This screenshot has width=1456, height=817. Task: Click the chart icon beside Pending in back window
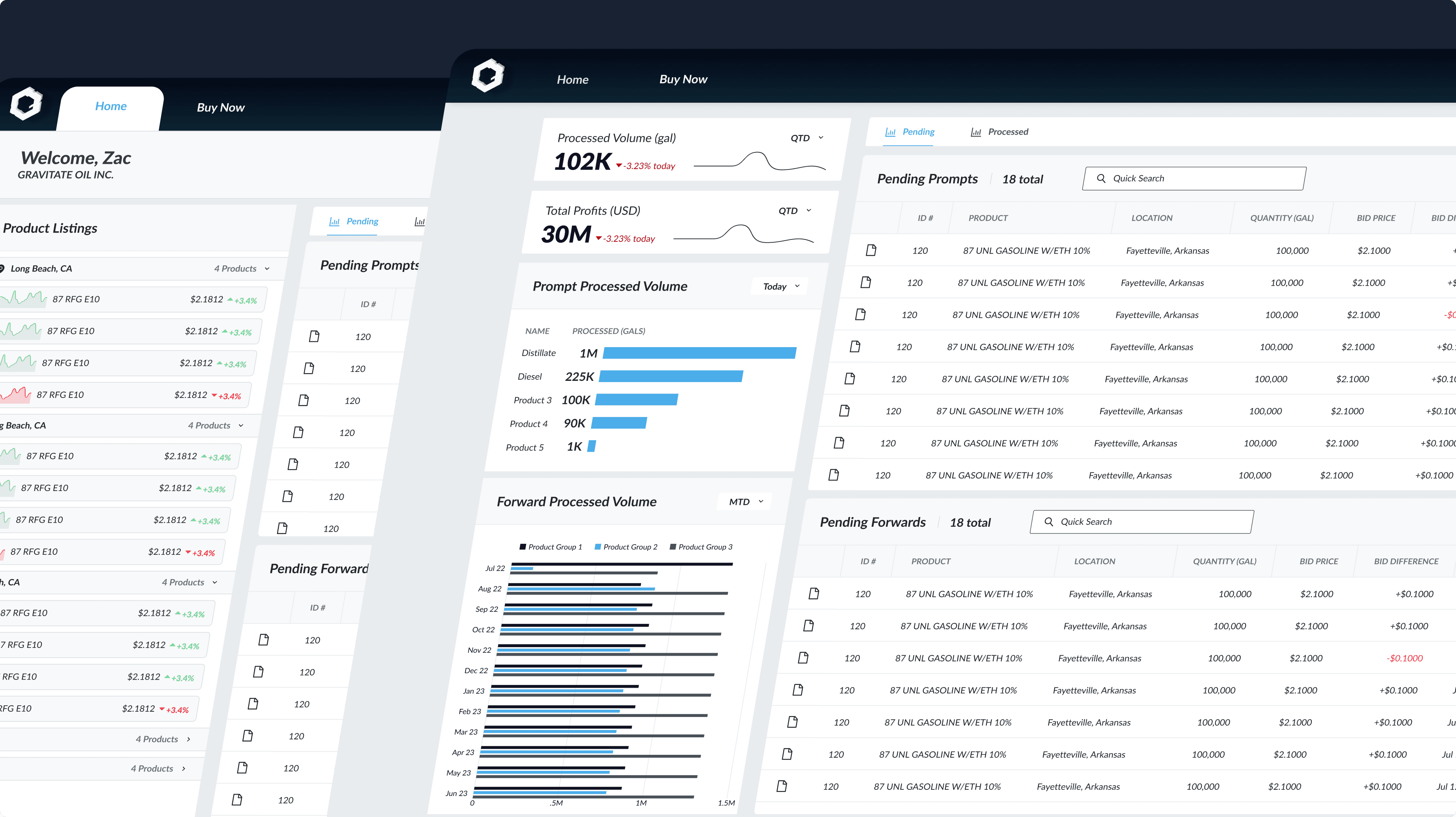click(335, 222)
